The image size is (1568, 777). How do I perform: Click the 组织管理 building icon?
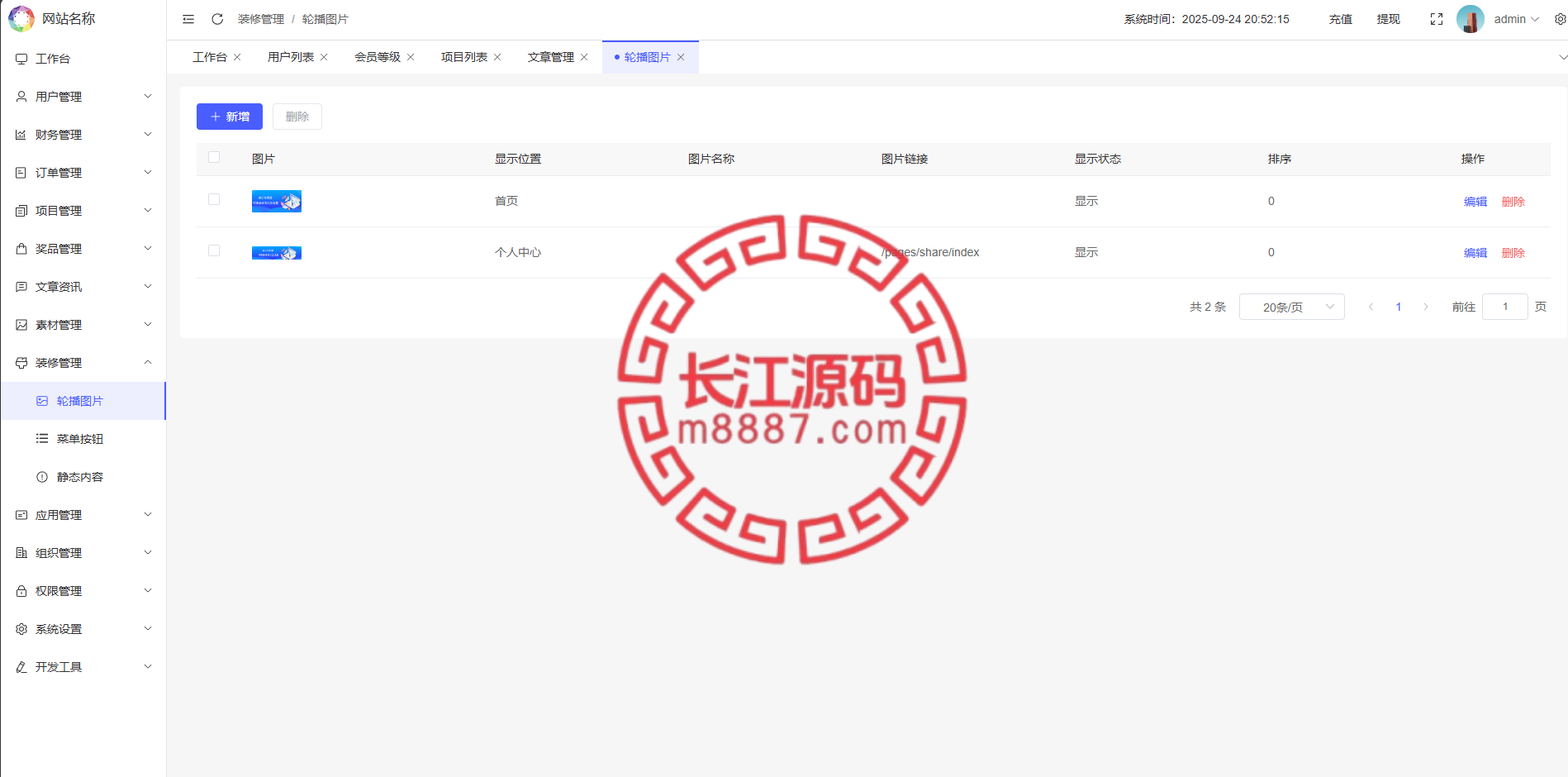click(21, 553)
